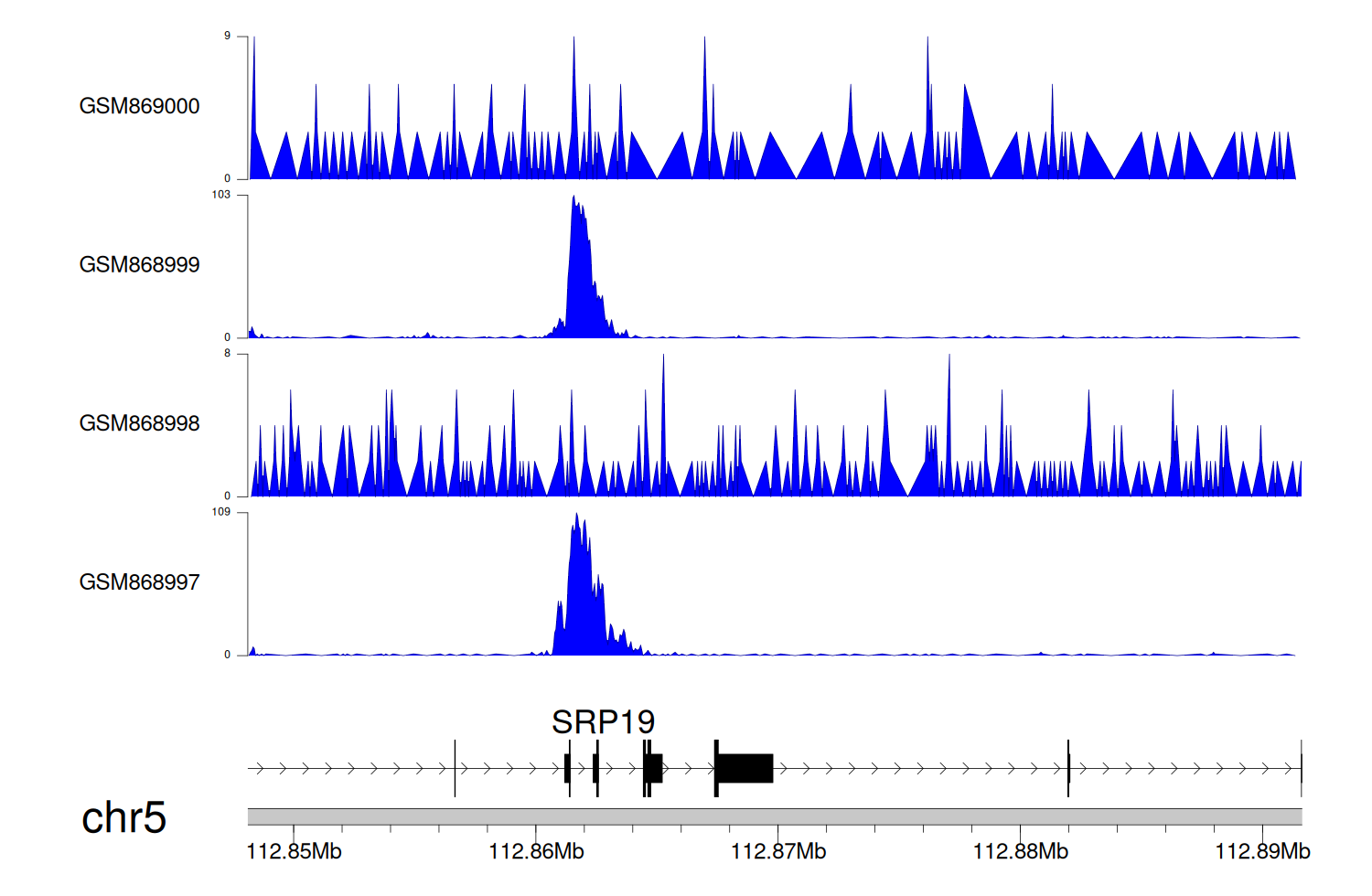
Task: Click the 112.86Mb axis label
Action: pos(536,852)
